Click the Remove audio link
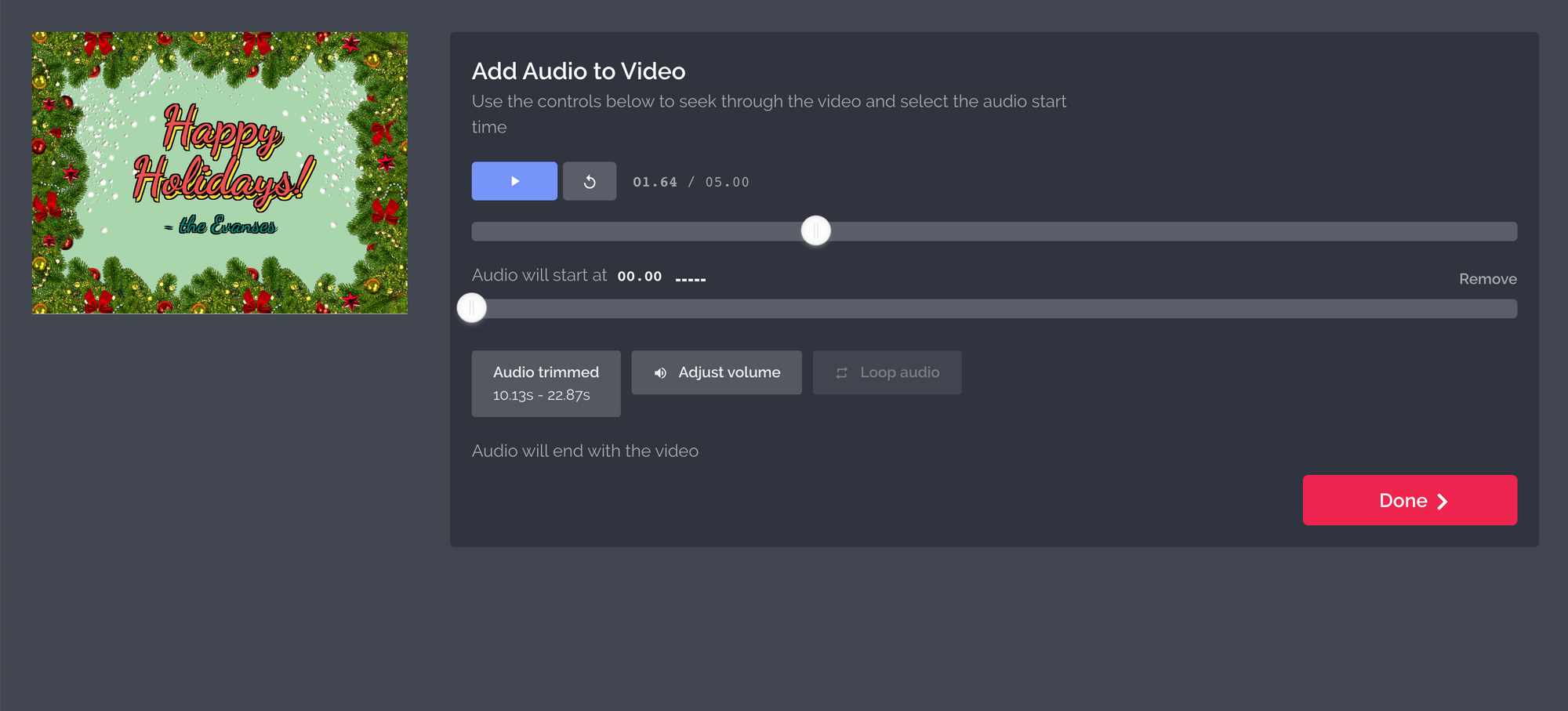Image resolution: width=1568 pixels, height=711 pixels. point(1487,279)
